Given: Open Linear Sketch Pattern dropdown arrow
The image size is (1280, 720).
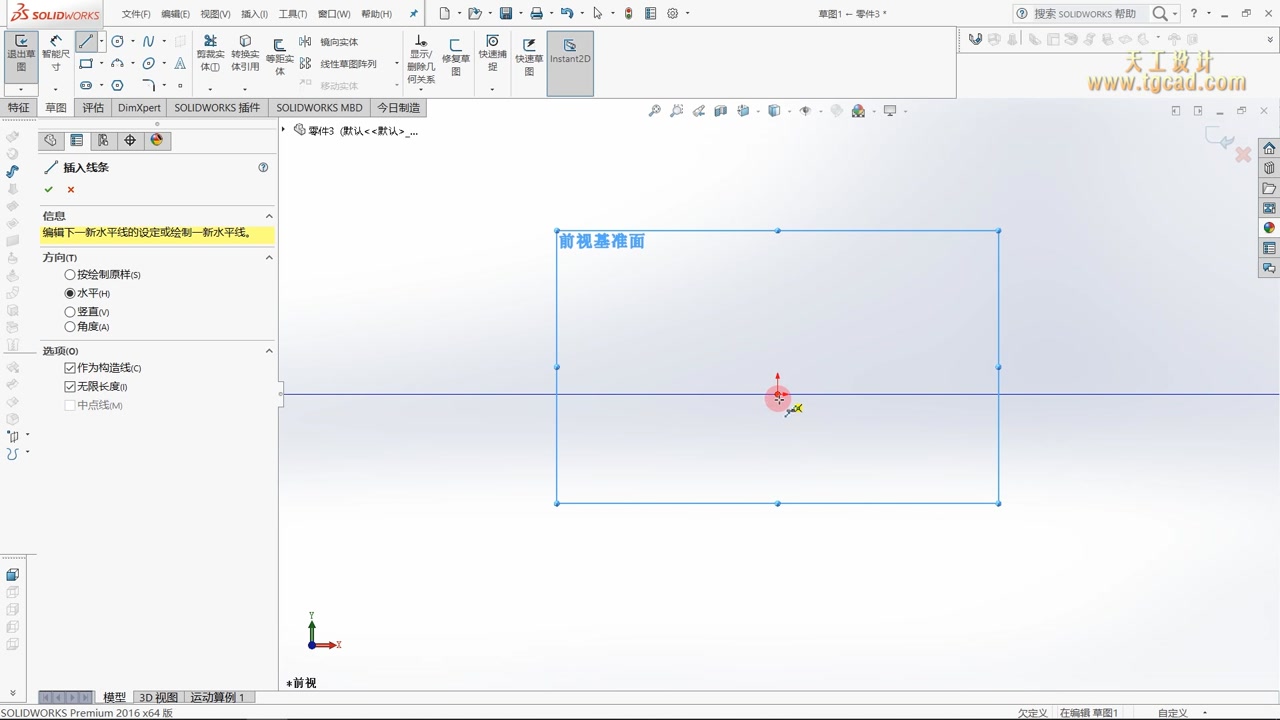Looking at the screenshot, I should pos(397,64).
